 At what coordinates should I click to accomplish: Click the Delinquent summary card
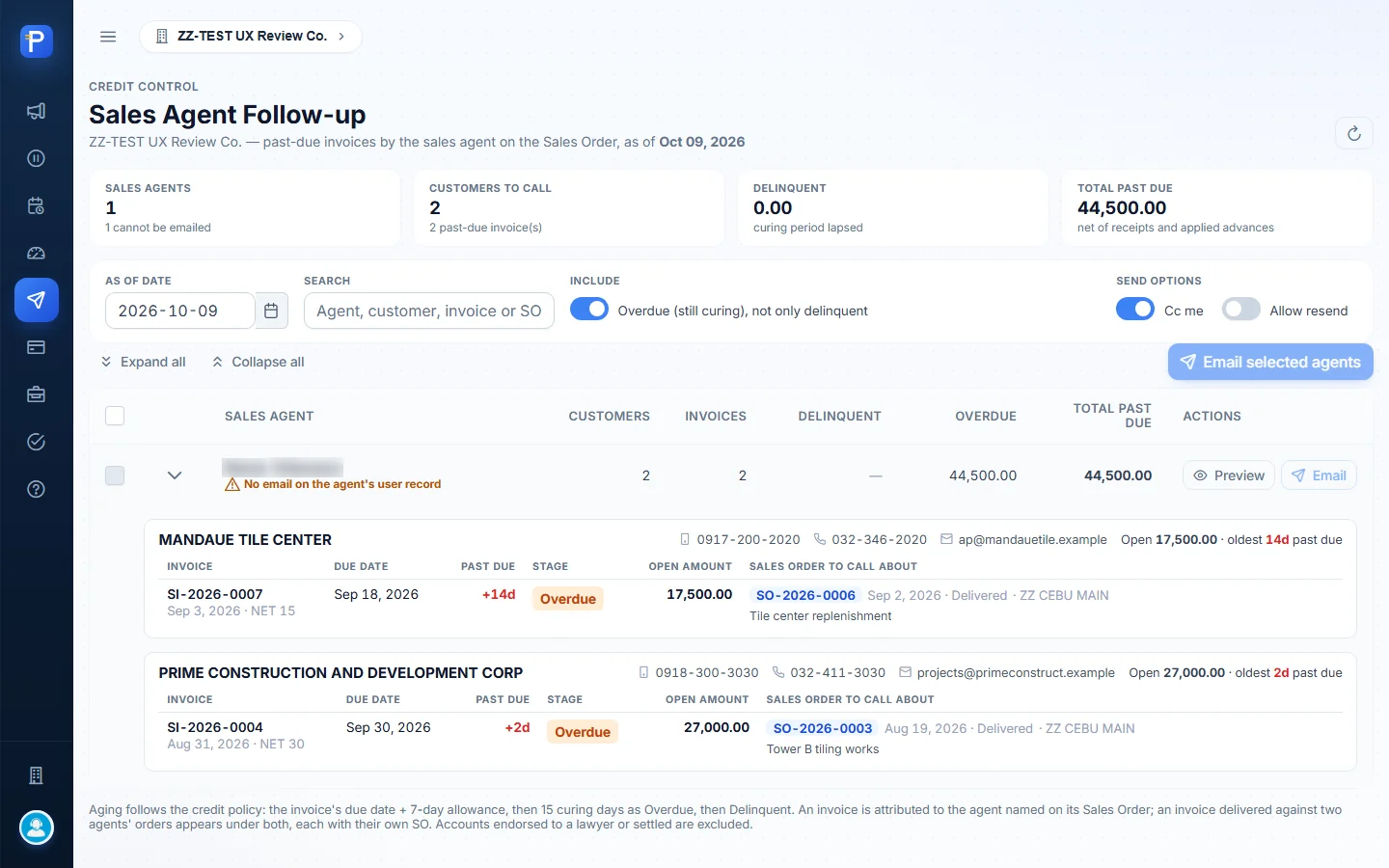click(x=893, y=208)
